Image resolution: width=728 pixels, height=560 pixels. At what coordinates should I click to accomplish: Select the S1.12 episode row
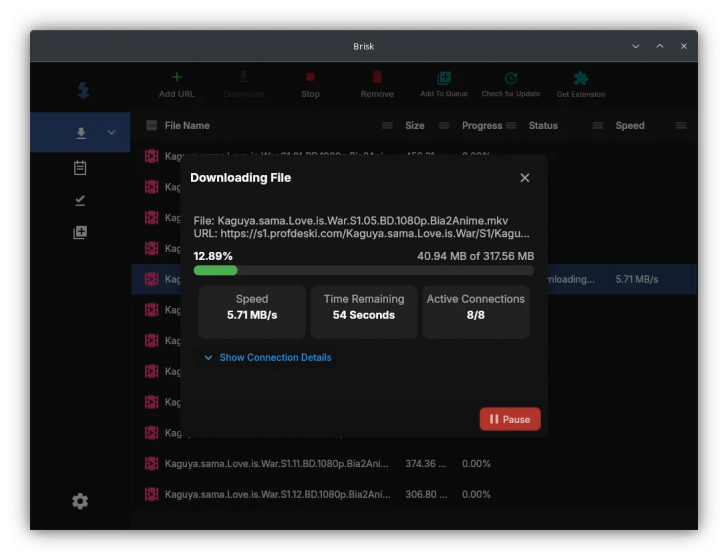pos(414,494)
